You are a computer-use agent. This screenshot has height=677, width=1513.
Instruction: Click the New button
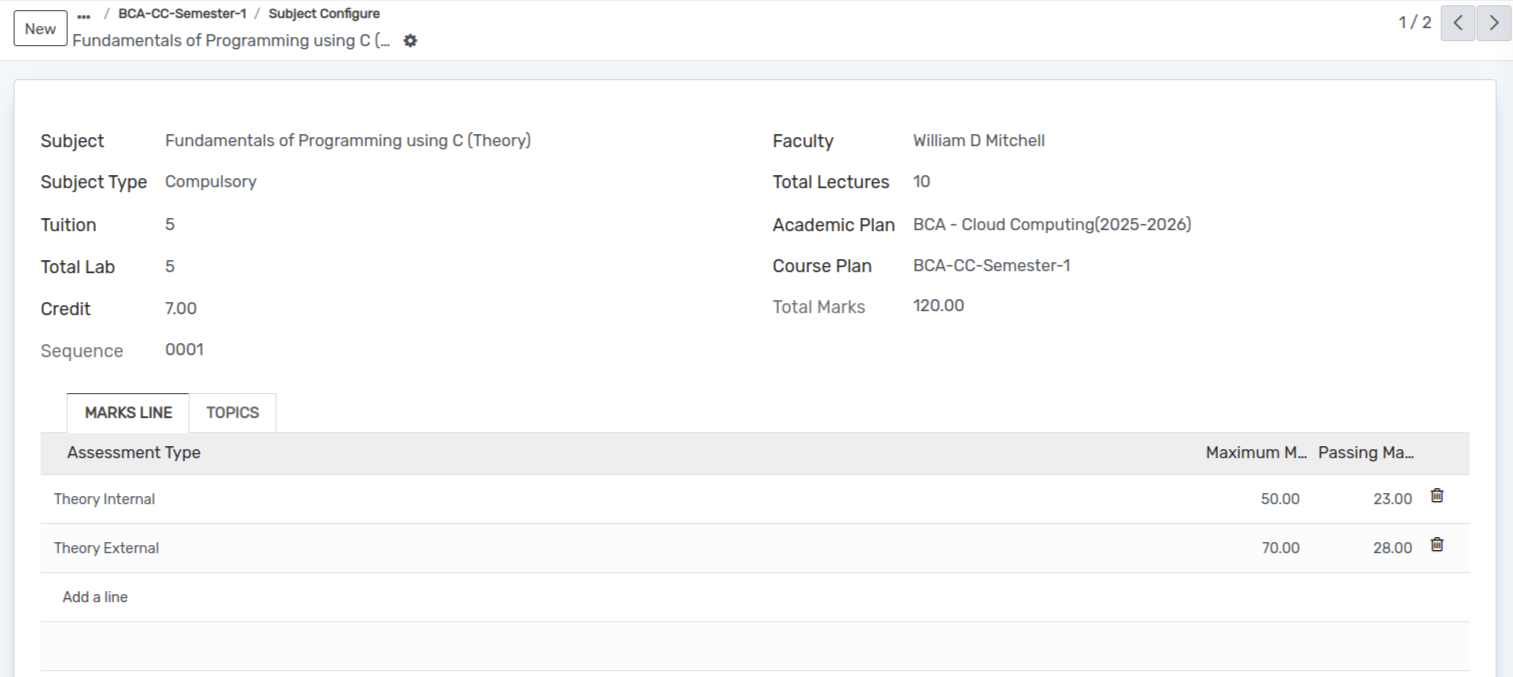point(40,29)
